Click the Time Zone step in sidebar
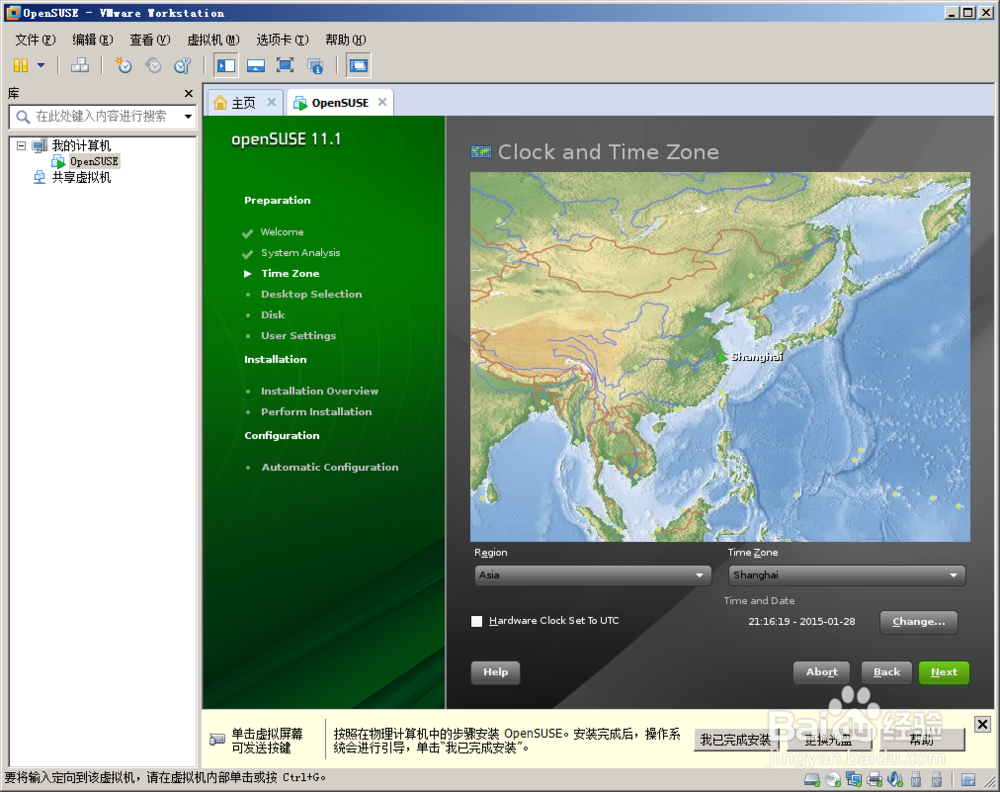Image resolution: width=1000 pixels, height=792 pixels. click(290, 274)
